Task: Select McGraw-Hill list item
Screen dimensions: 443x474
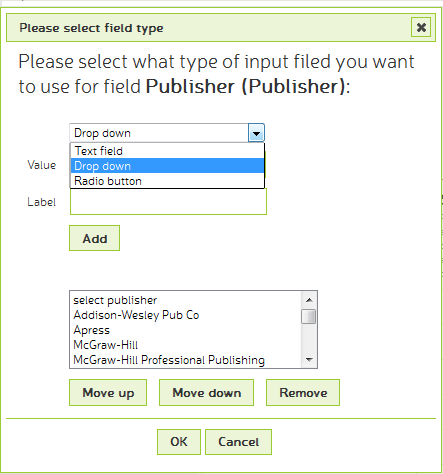Action: 186,345
